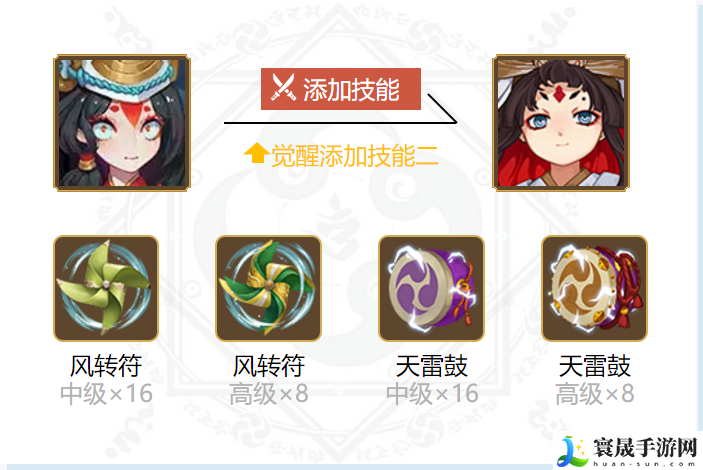The image size is (703, 470).
Task: Click the 觉醒添加技能二 text
Action: pos(355,156)
